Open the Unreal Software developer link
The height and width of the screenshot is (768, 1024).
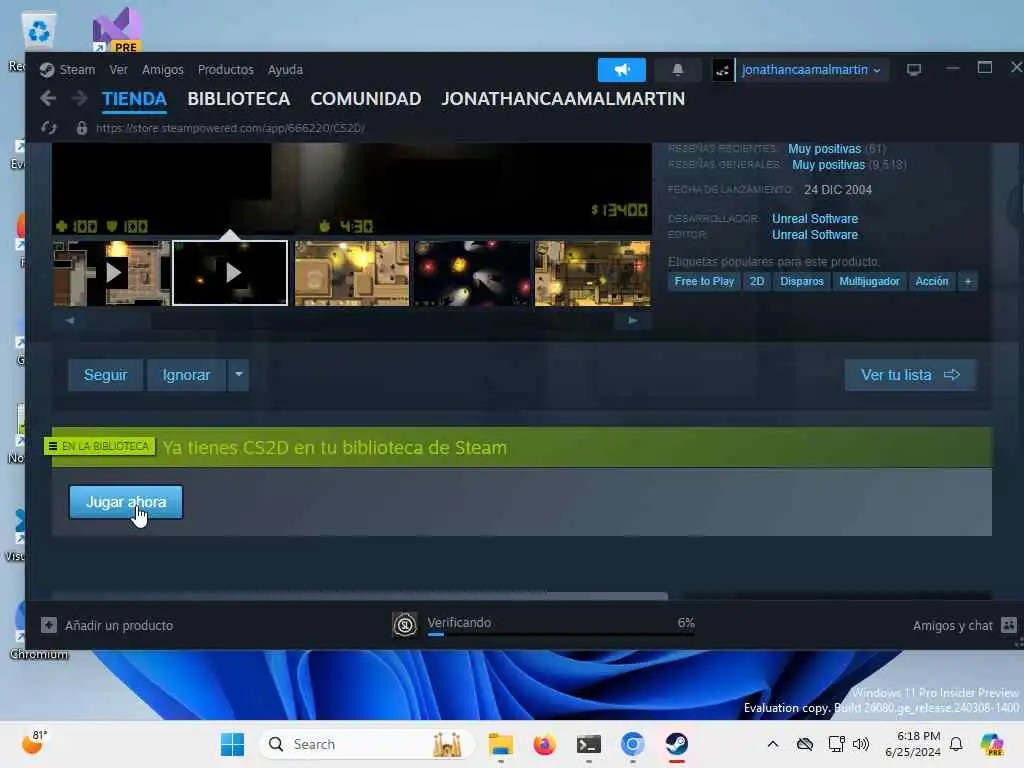pos(814,219)
